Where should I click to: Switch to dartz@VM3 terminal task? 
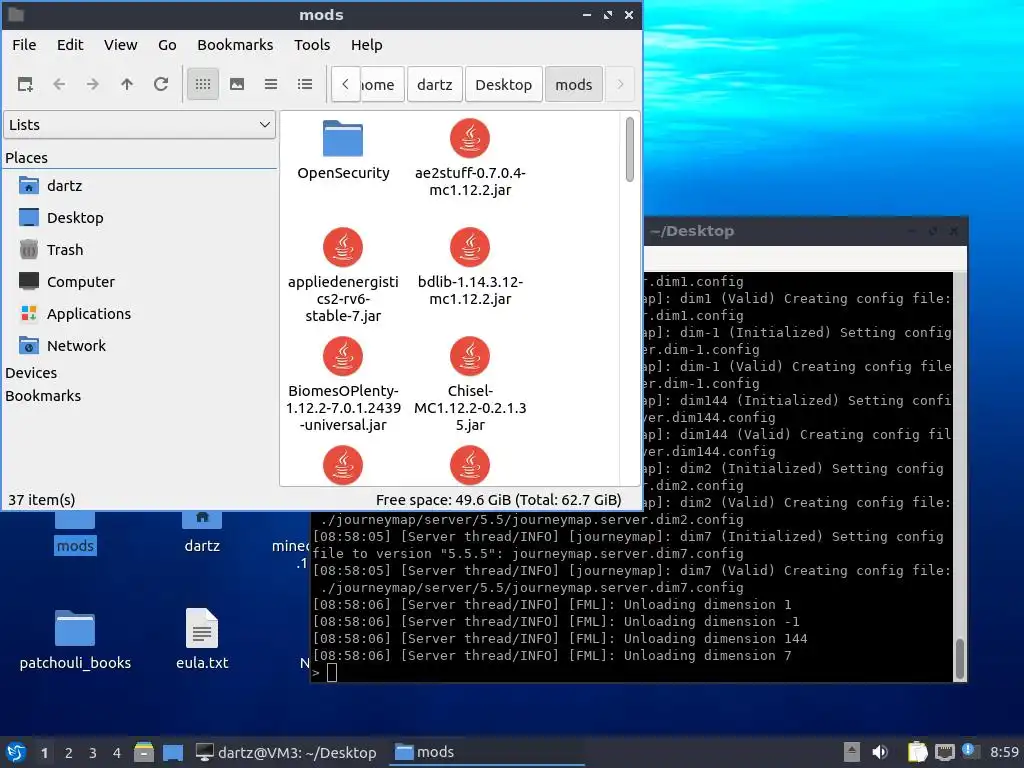tap(286, 753)
